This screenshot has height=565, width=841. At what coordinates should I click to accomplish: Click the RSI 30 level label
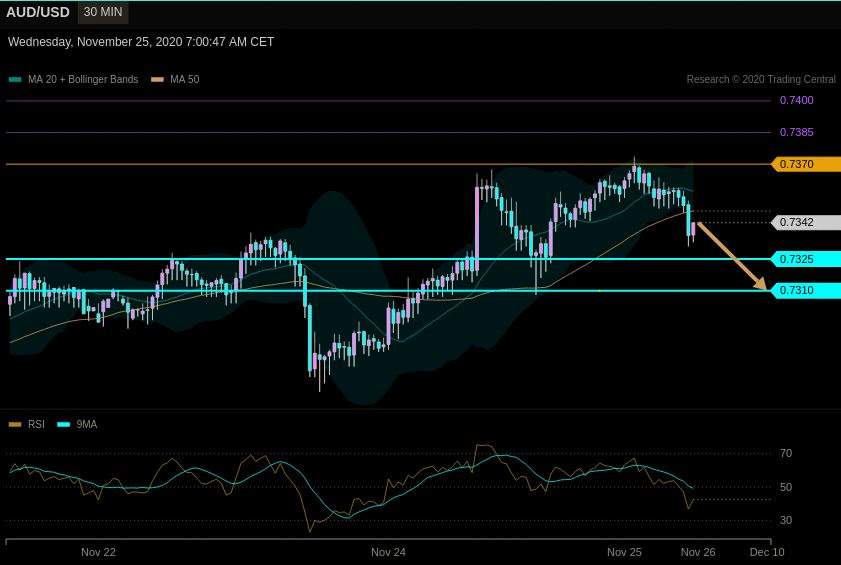pos(786,520)
